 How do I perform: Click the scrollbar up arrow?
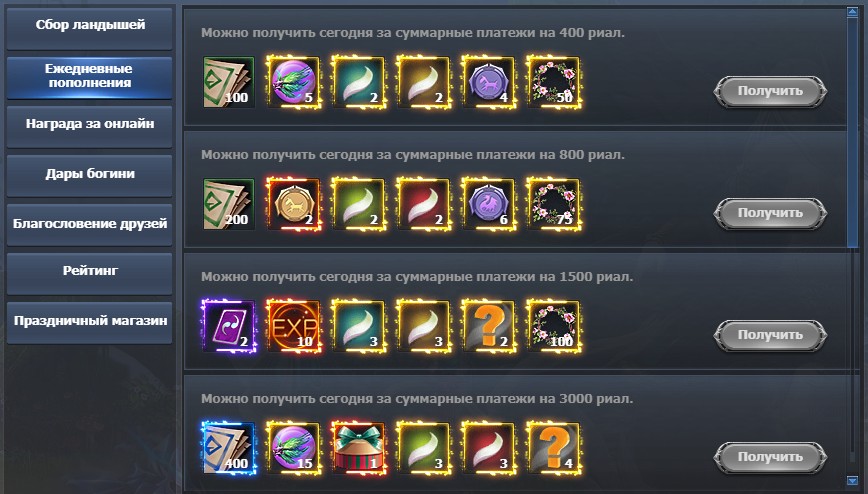(x=852, y=12)
